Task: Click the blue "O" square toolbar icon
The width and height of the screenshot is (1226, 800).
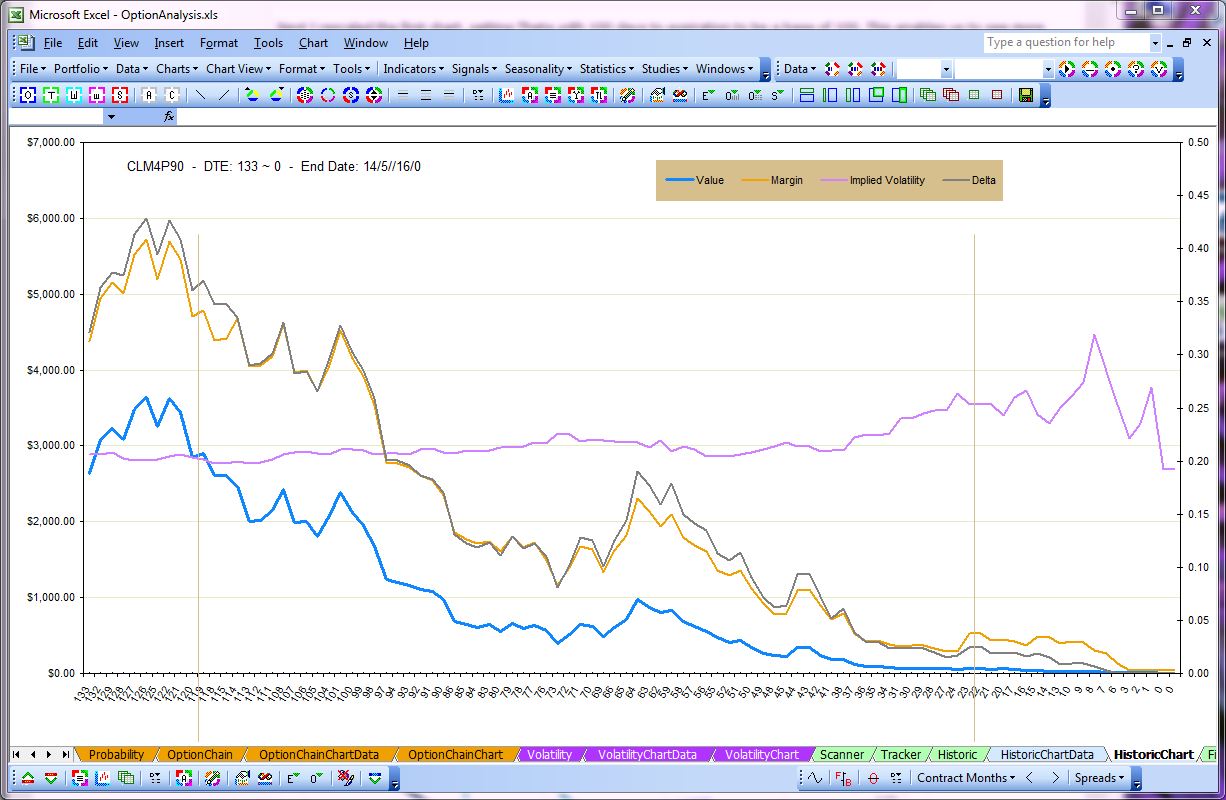Action: pos(28,95)
